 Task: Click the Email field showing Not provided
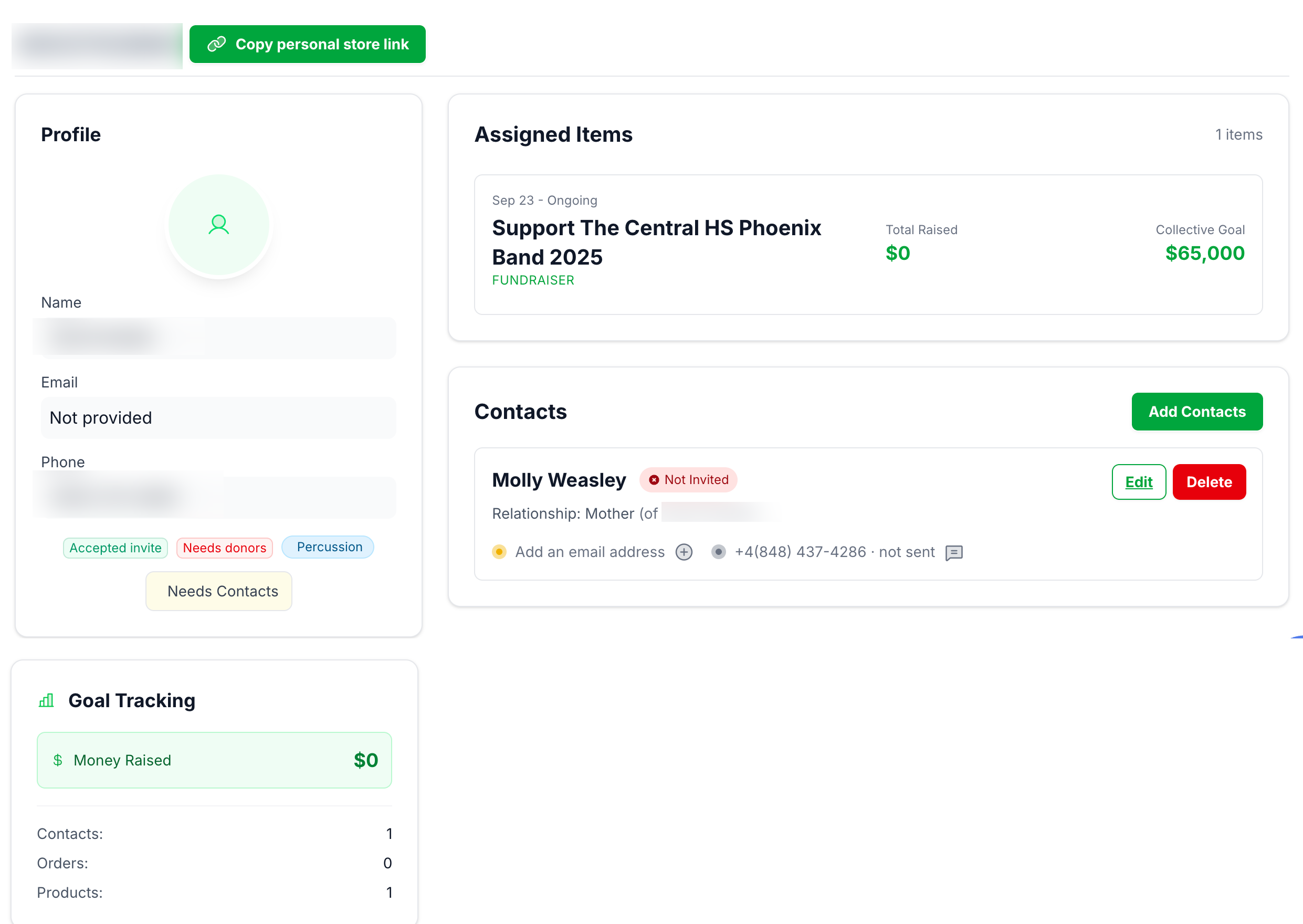click(x=218, y=417)
